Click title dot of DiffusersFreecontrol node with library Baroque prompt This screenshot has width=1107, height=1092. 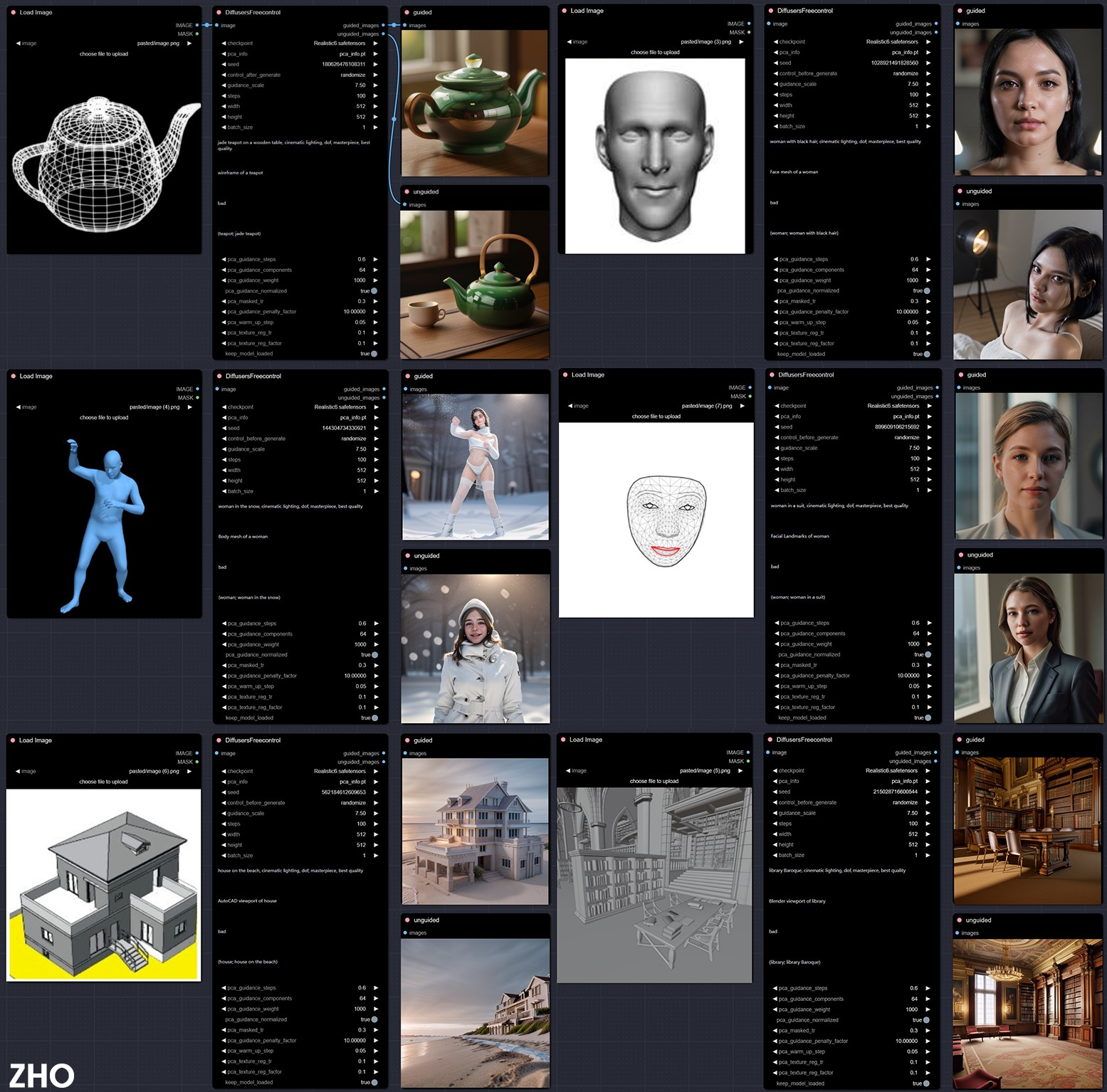click(770, 740)
